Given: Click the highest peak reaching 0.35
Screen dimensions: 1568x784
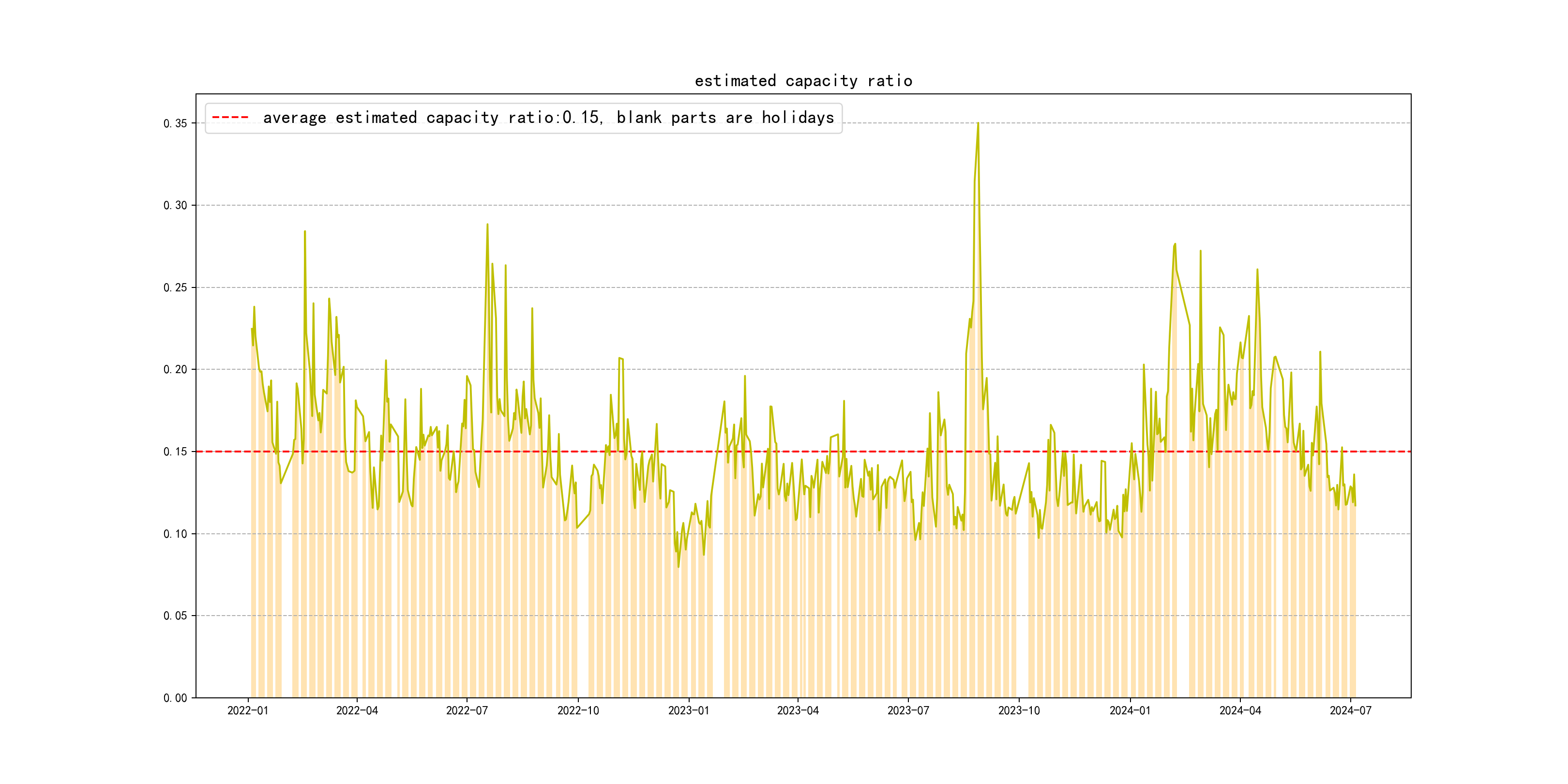Looking at the screenshot, I should [x=978, y=124].
